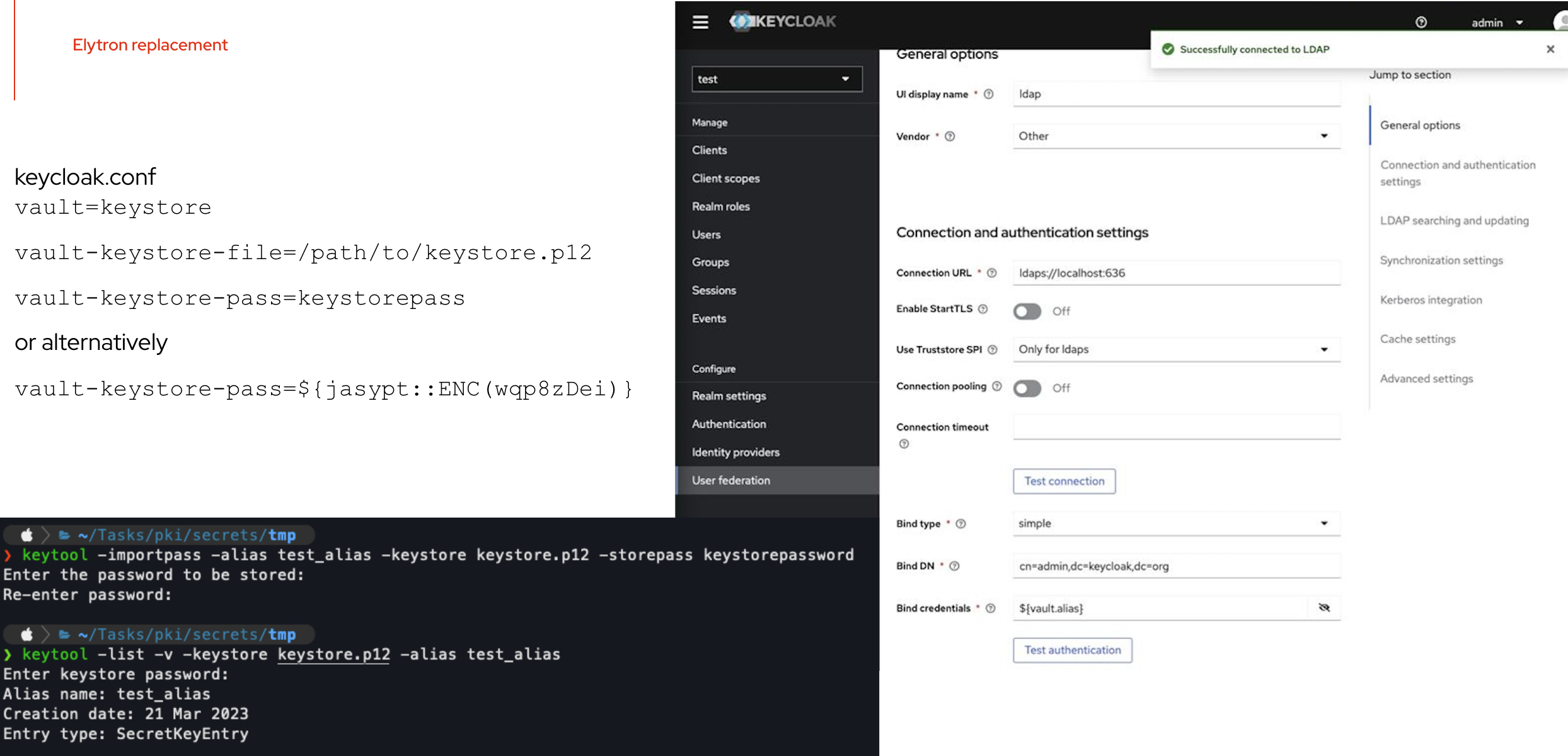This screenshot has width=1568, height=756.
Task: Reveal the Bind credentials password
Action: coord(1324,608)
